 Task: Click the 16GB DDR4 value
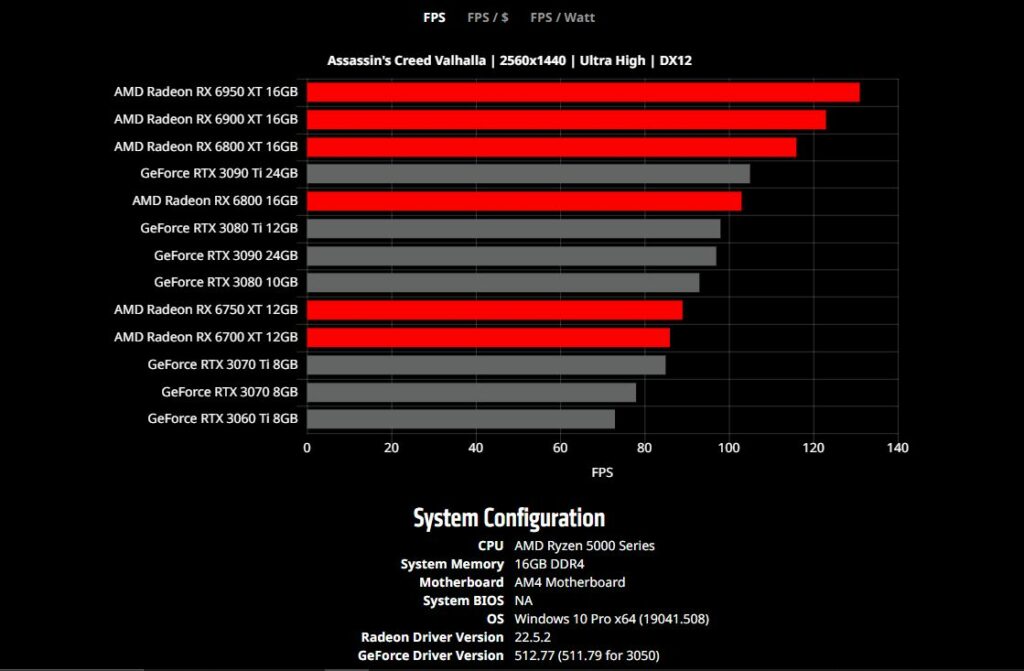click(x=549, y=565)
